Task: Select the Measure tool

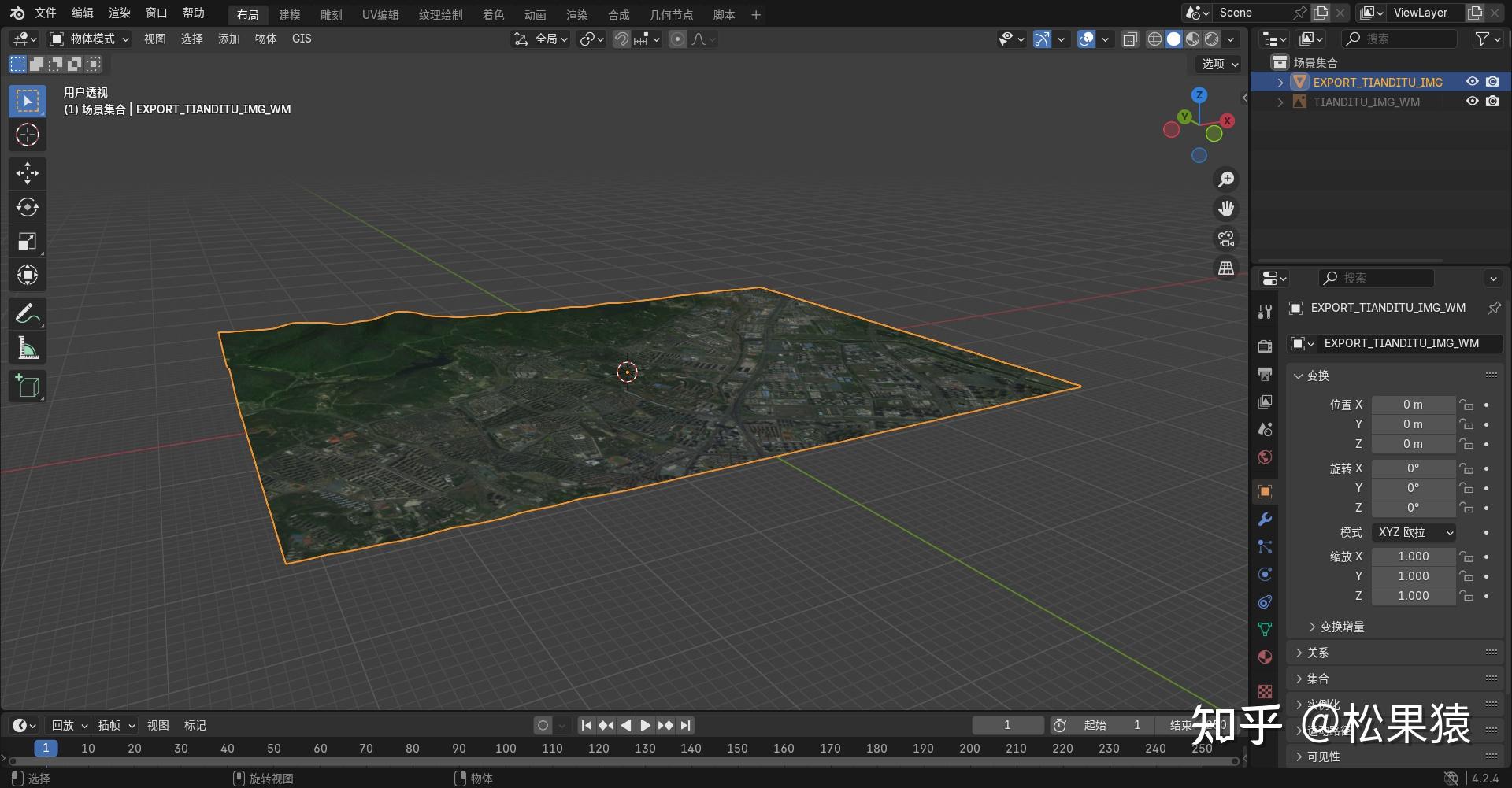Action: (x=28, y=347)
